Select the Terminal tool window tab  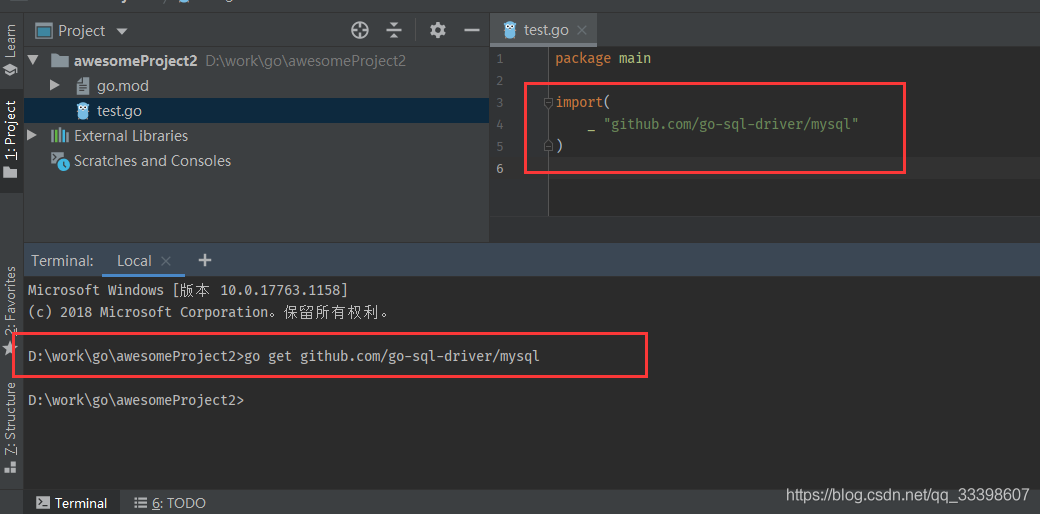[x=71, y=503]
